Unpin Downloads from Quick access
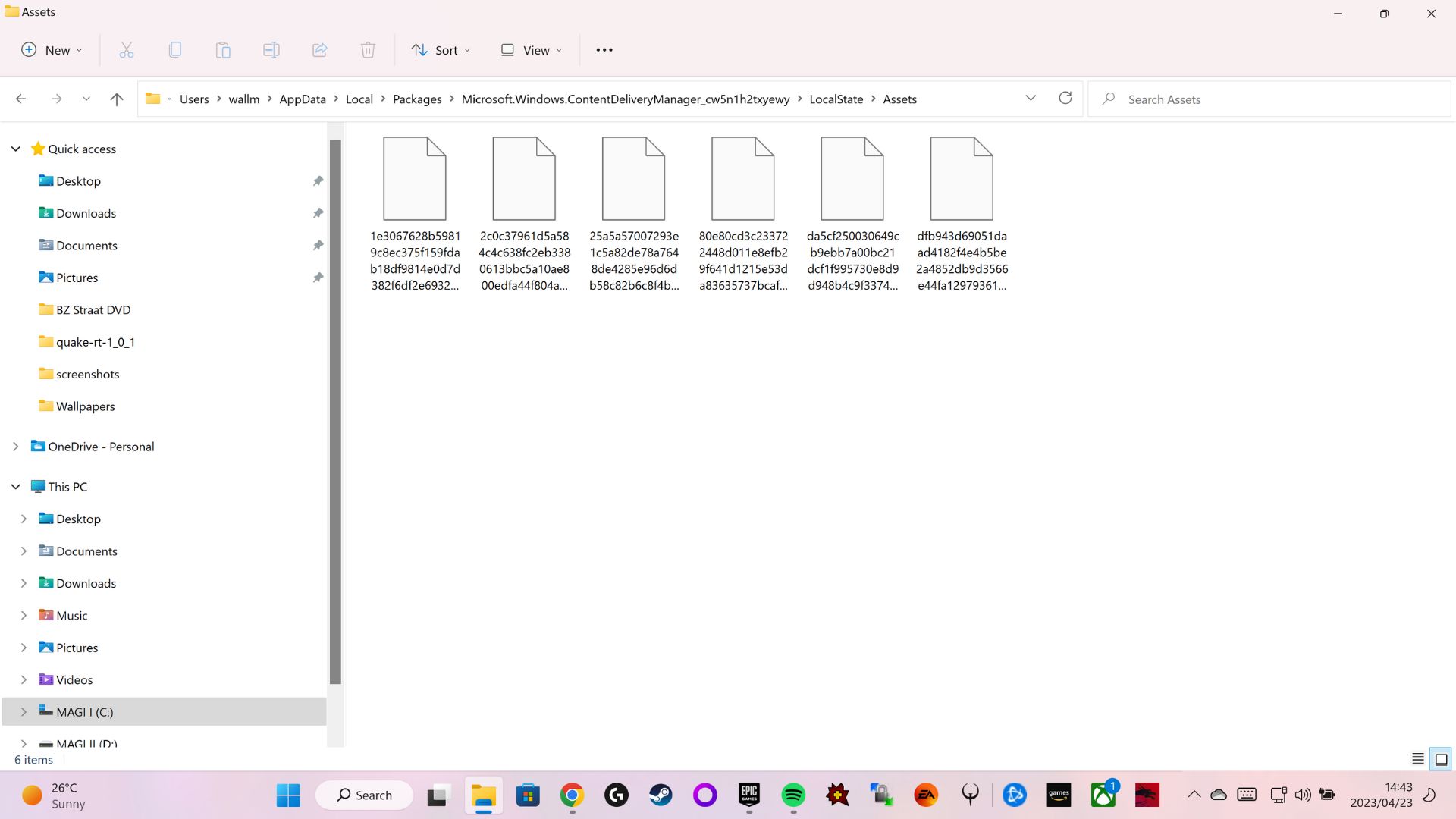Viewport: 1456px width, 819px height. 318,213
